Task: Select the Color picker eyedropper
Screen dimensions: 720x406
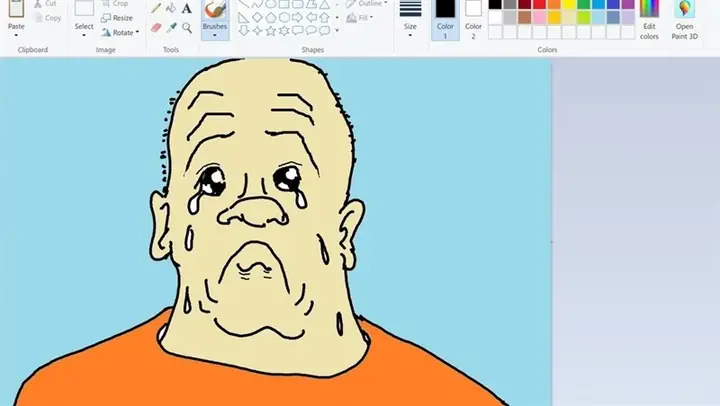Action: click(x=171, y=28)
